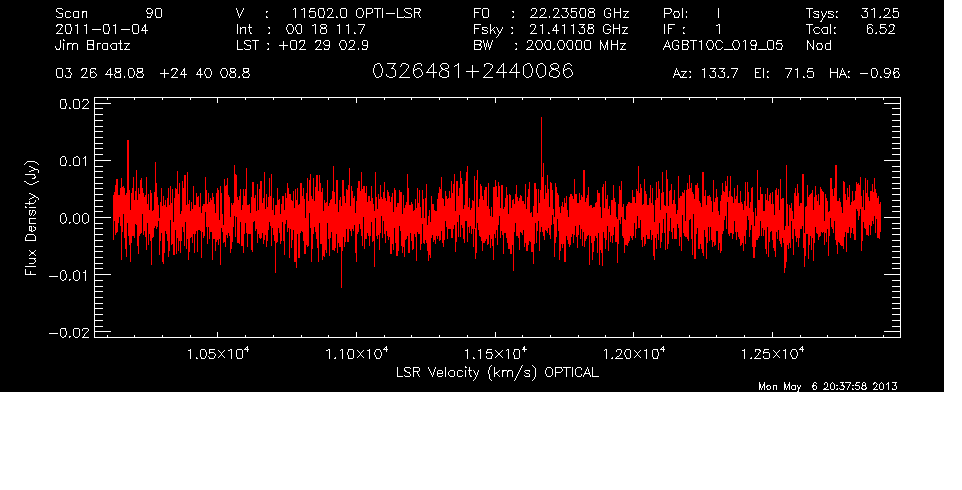
Task: Click the Nod procedure label
Action: (818, 45)
